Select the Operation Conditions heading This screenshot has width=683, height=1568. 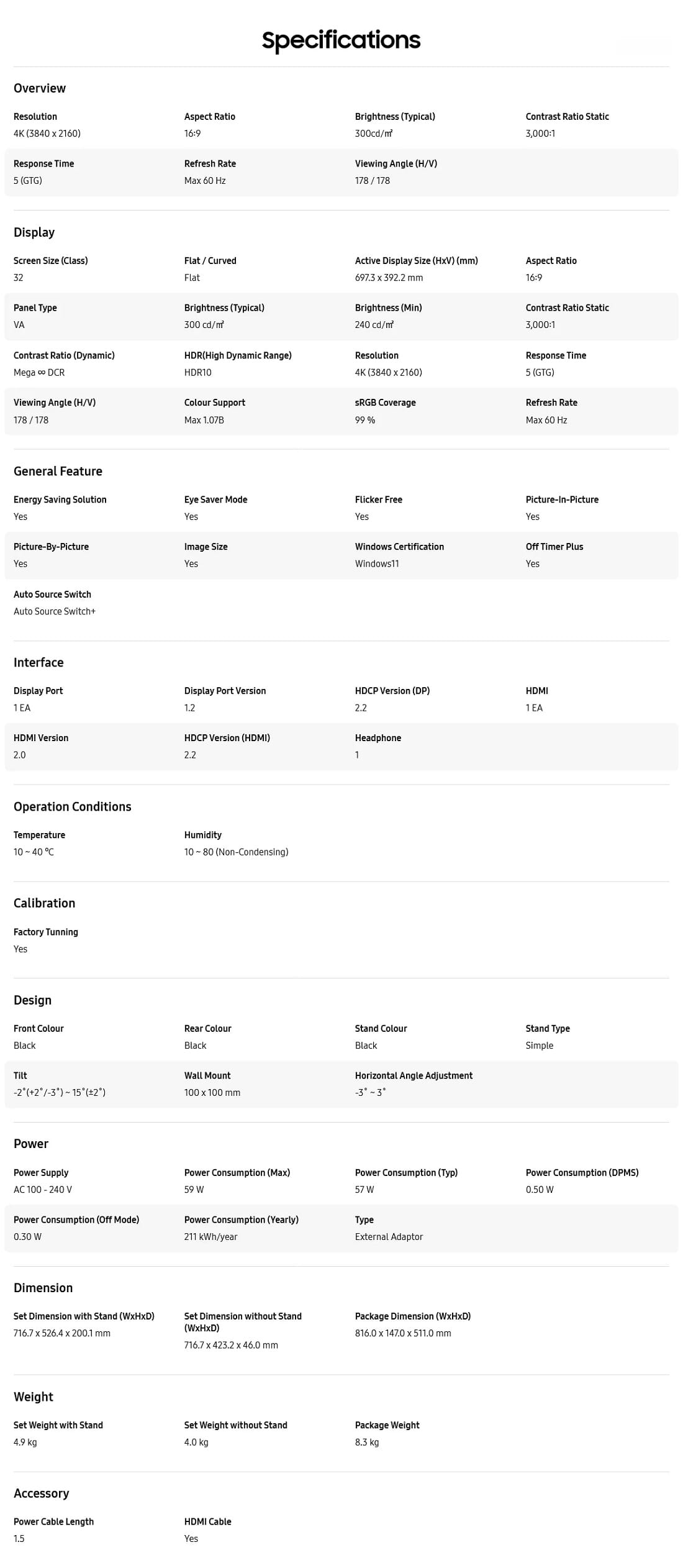click(x=73, y=806)
